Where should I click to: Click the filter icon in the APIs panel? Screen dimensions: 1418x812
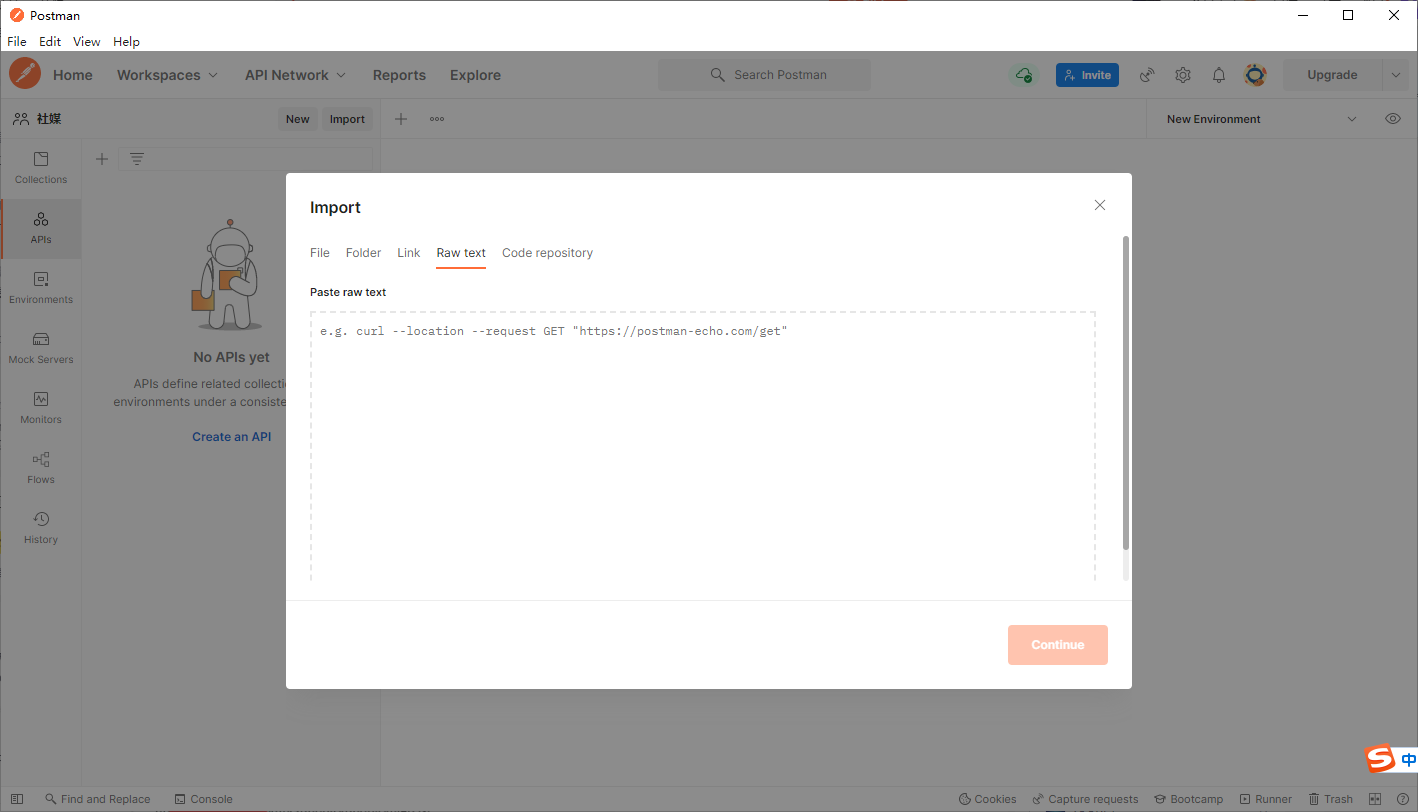tap(137, 159)
